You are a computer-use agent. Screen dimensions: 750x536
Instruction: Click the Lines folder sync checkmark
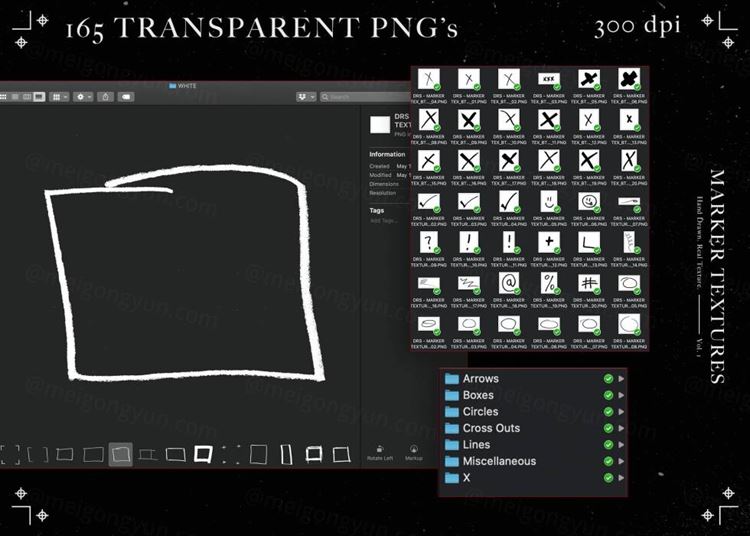coord(608,445)
